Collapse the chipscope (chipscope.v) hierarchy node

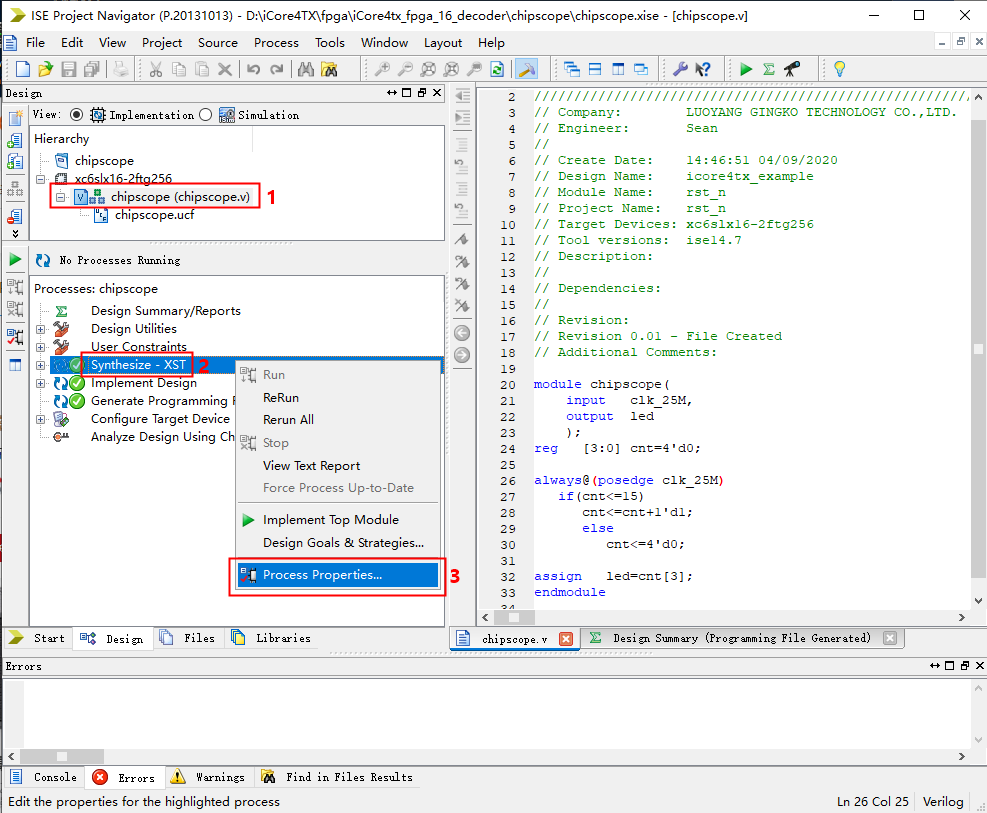[61, 197]
